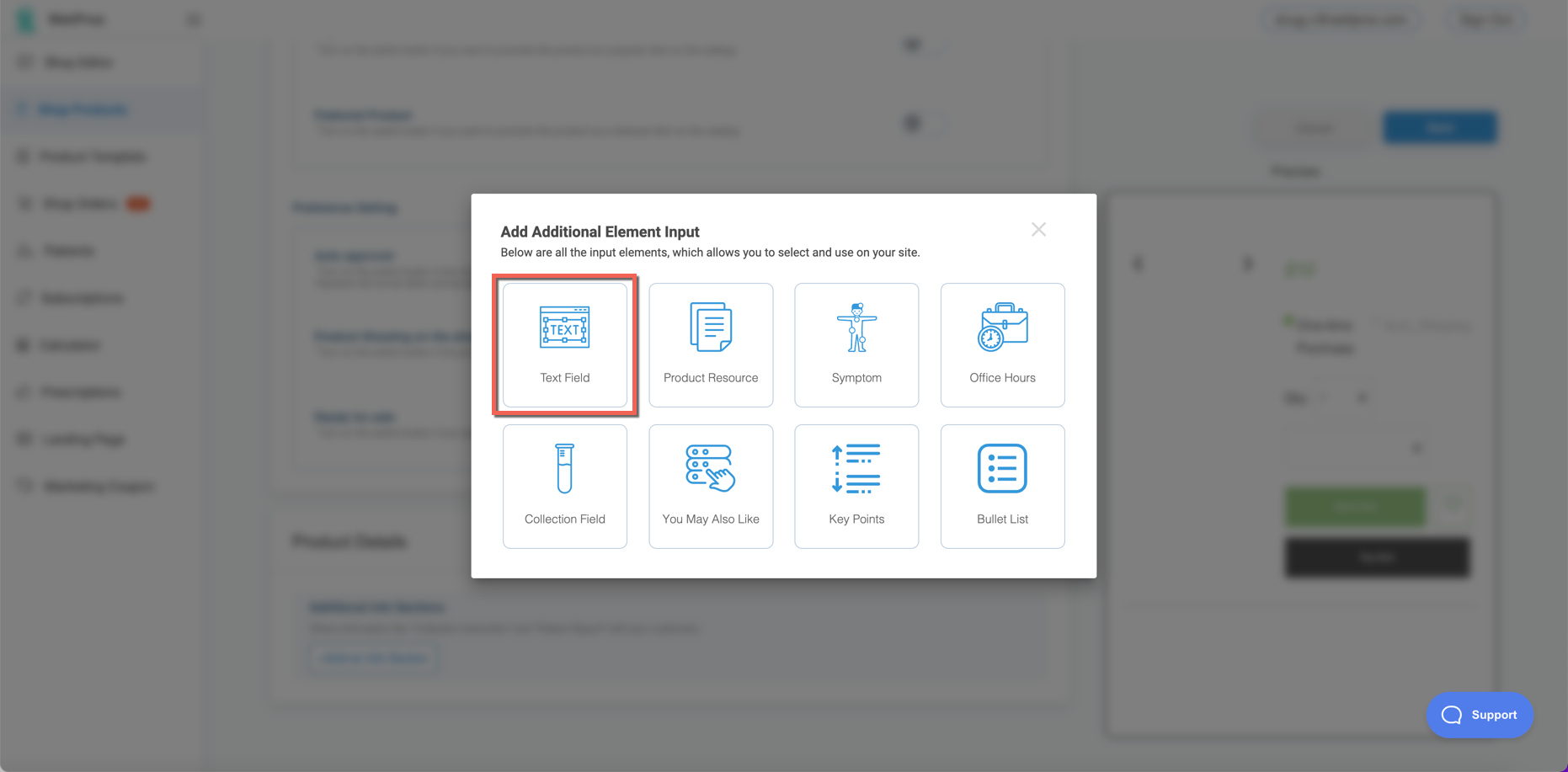Screen dimensions: 1568x772
Task: Click the blue button in the background page header
Action: coord(1440,127)
